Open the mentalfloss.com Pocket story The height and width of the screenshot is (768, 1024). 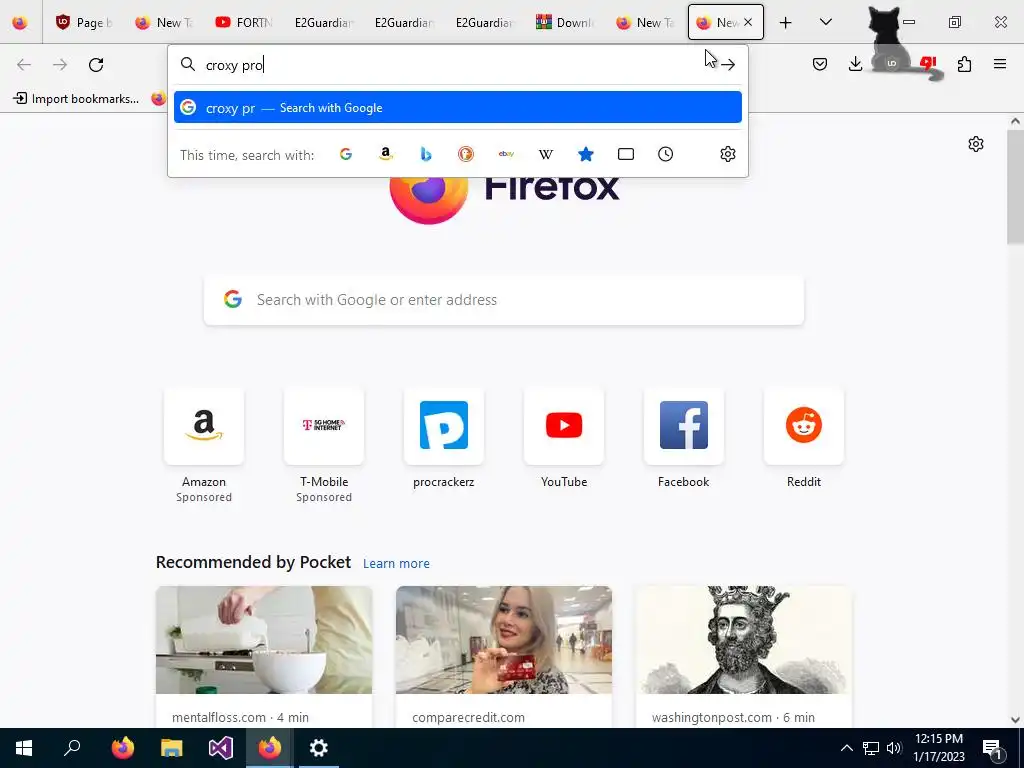(264, 657)
